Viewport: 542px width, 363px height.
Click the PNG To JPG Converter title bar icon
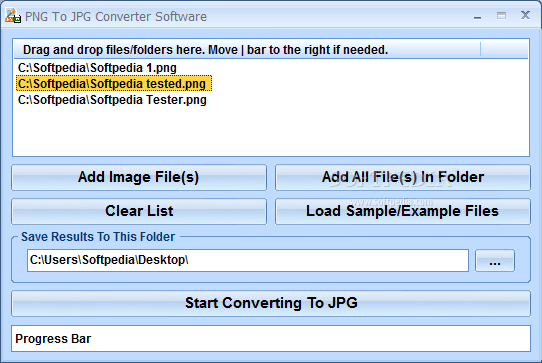(13, 16)
